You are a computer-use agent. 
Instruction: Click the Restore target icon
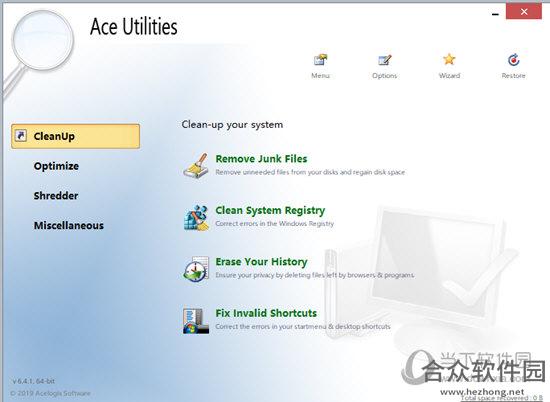click(x=514, y=60)
